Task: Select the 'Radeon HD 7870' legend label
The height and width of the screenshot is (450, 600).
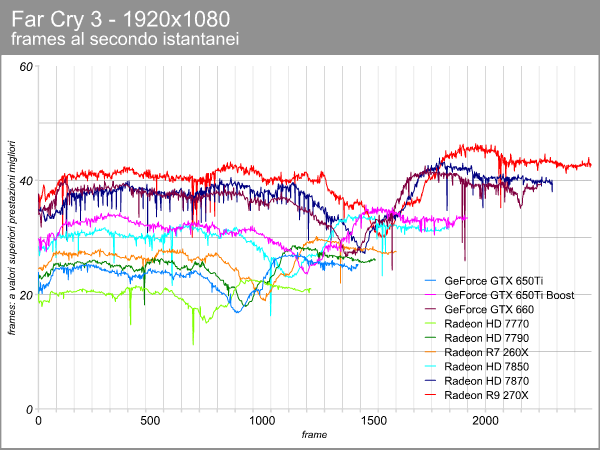Action: (x=486, y=381)
